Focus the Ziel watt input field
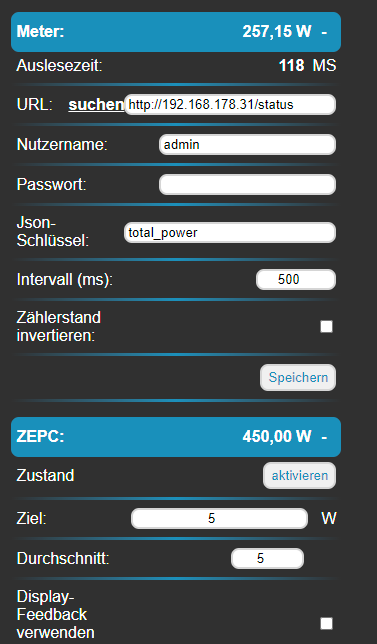The image size is (377, 644). (x=219, y=519)
